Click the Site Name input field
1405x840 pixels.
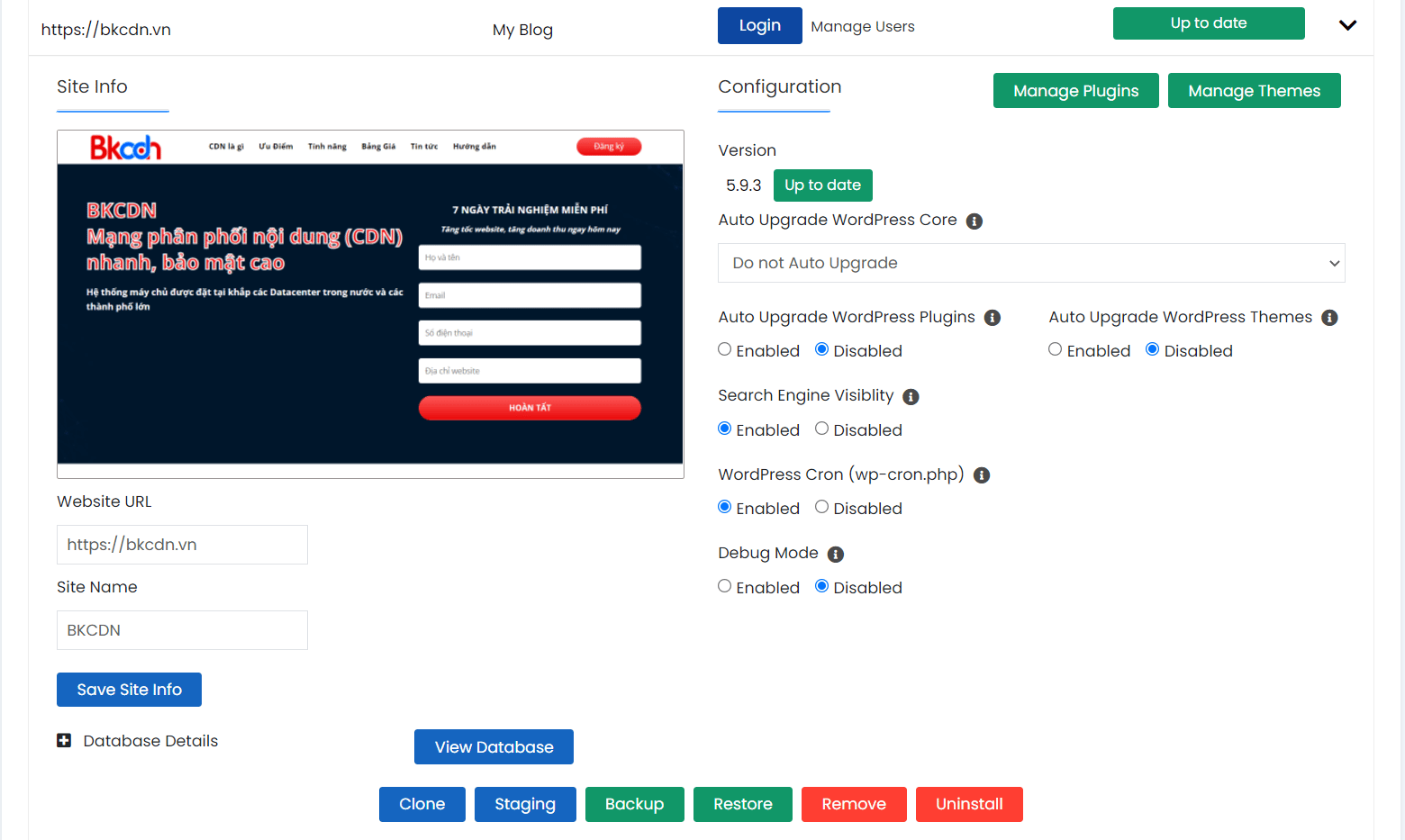coord(182,630)
